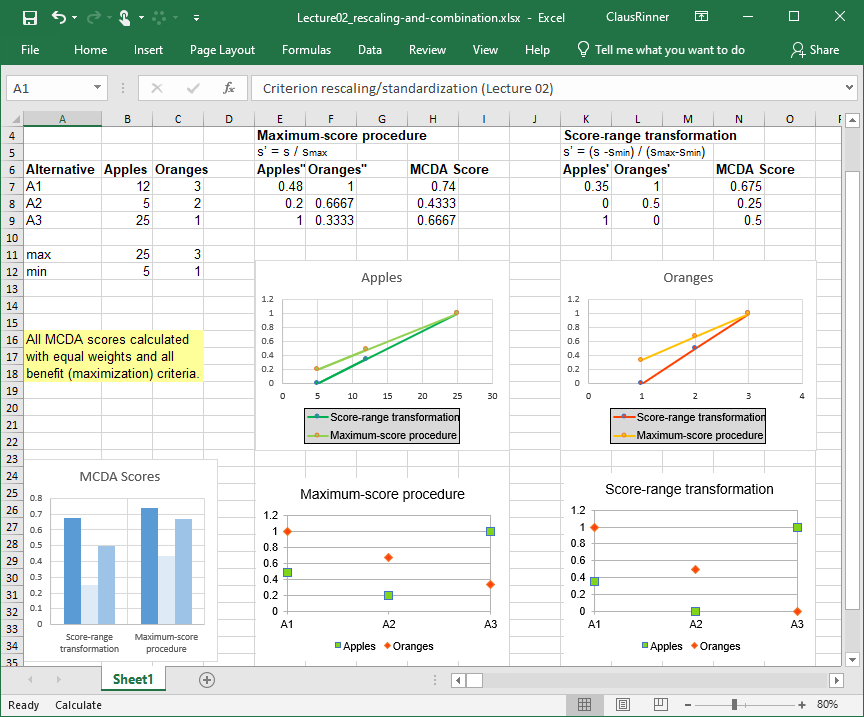Screen dimensions: 864x717
Task: Click the yellow note about equal weights
Action: pyautogui.click(x=114, y=357)
